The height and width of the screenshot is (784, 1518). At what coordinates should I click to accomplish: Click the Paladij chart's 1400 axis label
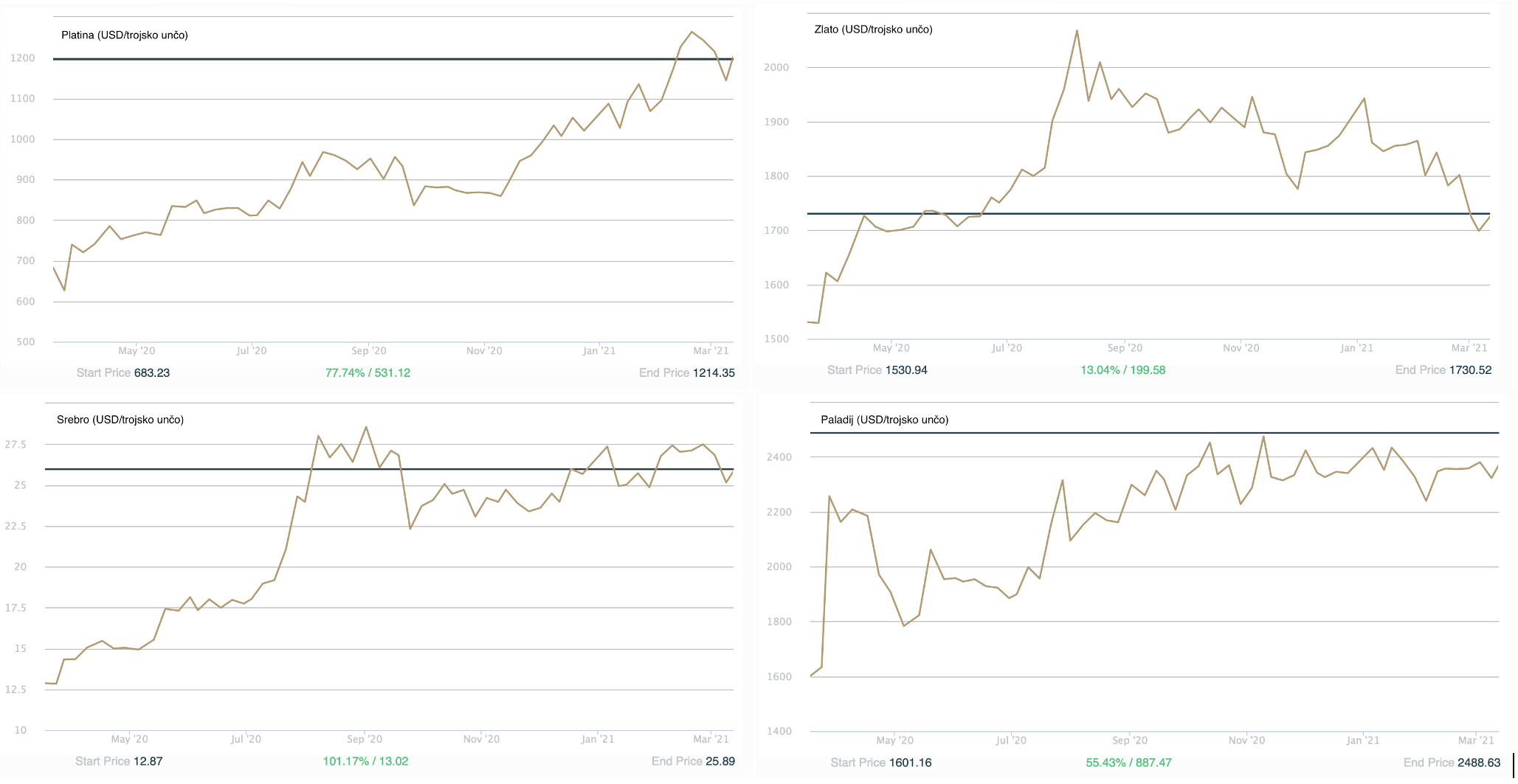click(779, 732)
